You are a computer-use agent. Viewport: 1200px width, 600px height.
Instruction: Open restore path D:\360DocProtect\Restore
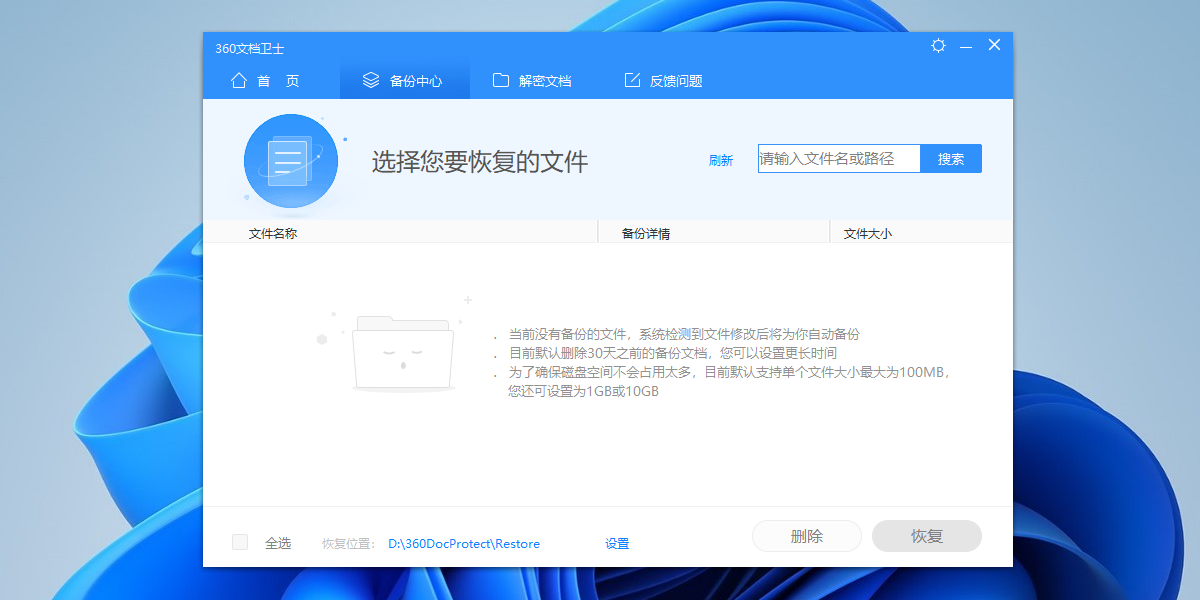(x=464, y=543)
